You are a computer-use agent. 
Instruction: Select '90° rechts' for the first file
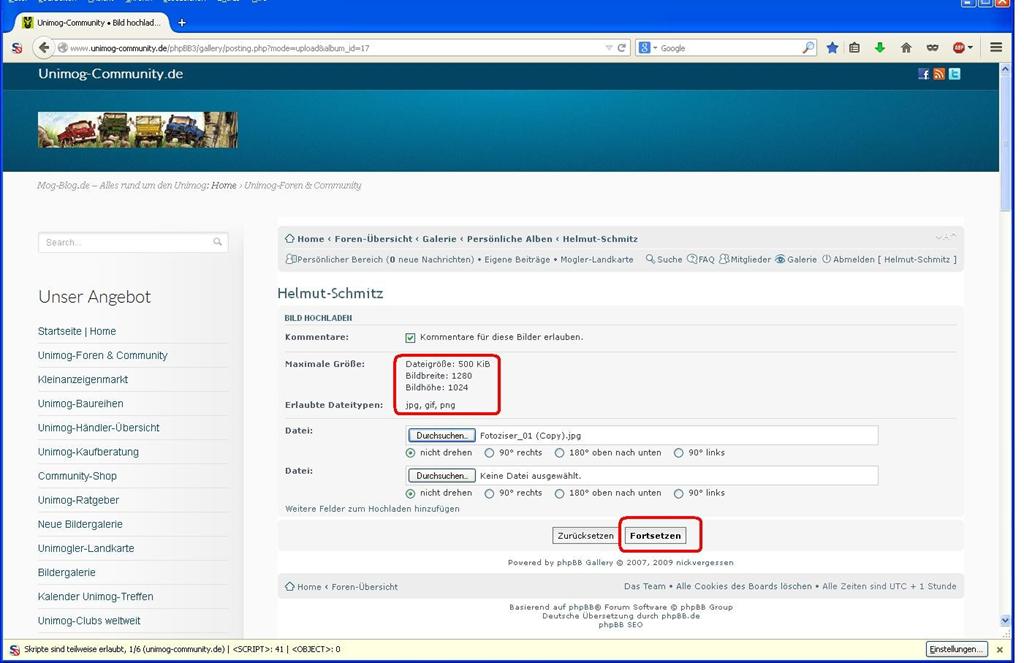tap(489, 453)
